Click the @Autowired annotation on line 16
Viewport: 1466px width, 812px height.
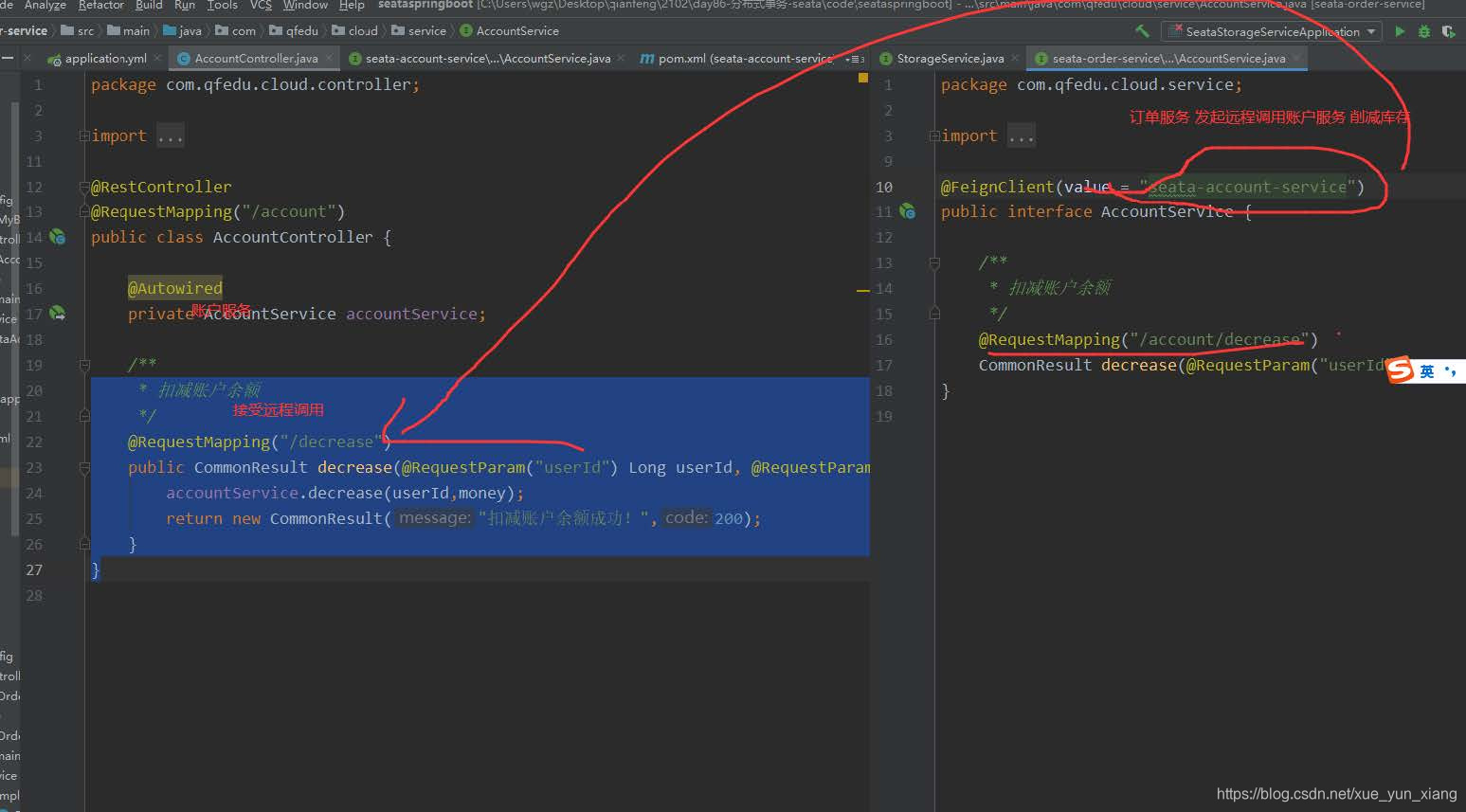[x=175, y=288]
